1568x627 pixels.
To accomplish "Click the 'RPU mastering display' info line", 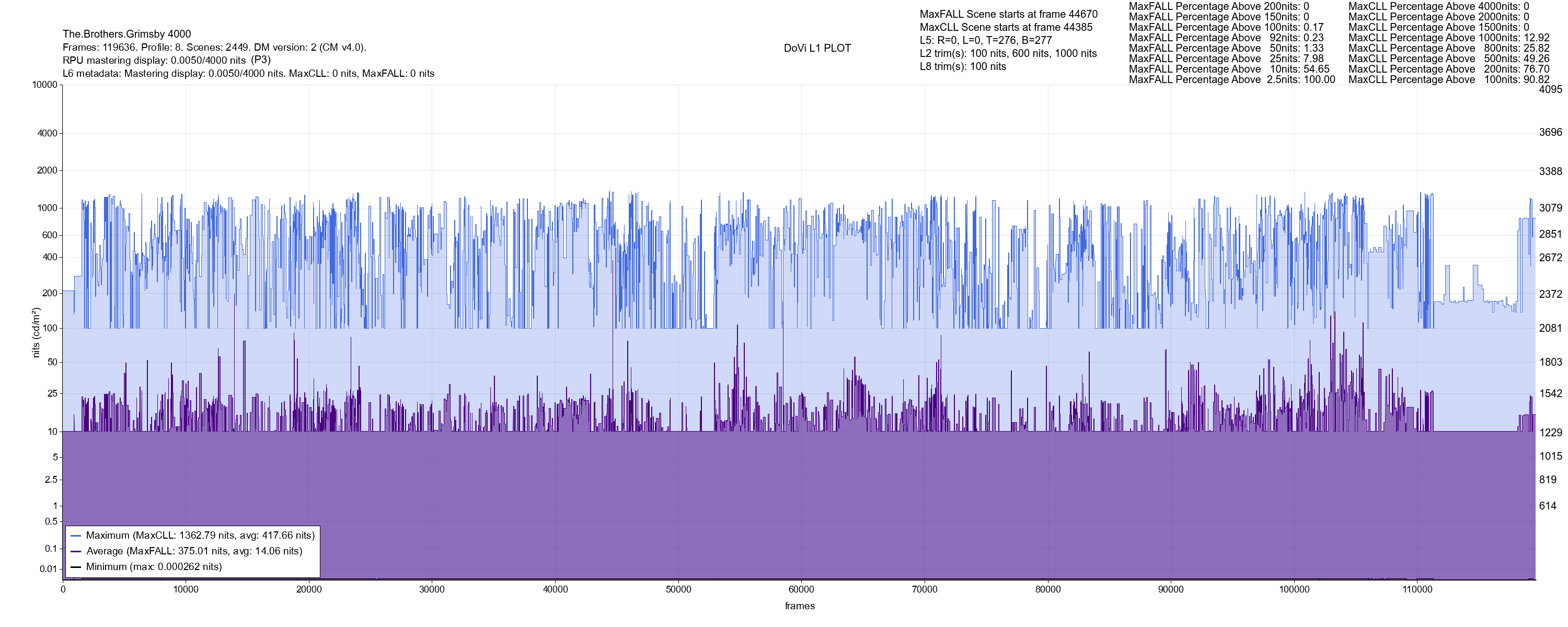I will pos(166,60).
